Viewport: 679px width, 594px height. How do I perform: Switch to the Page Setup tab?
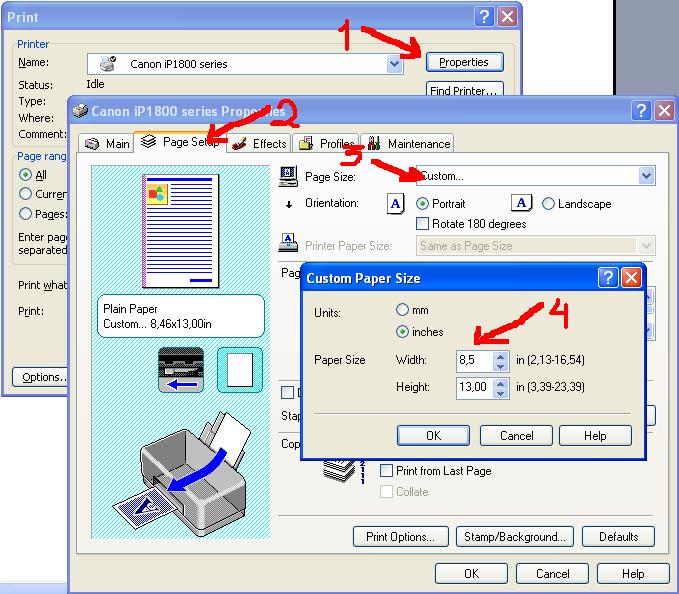180,142
